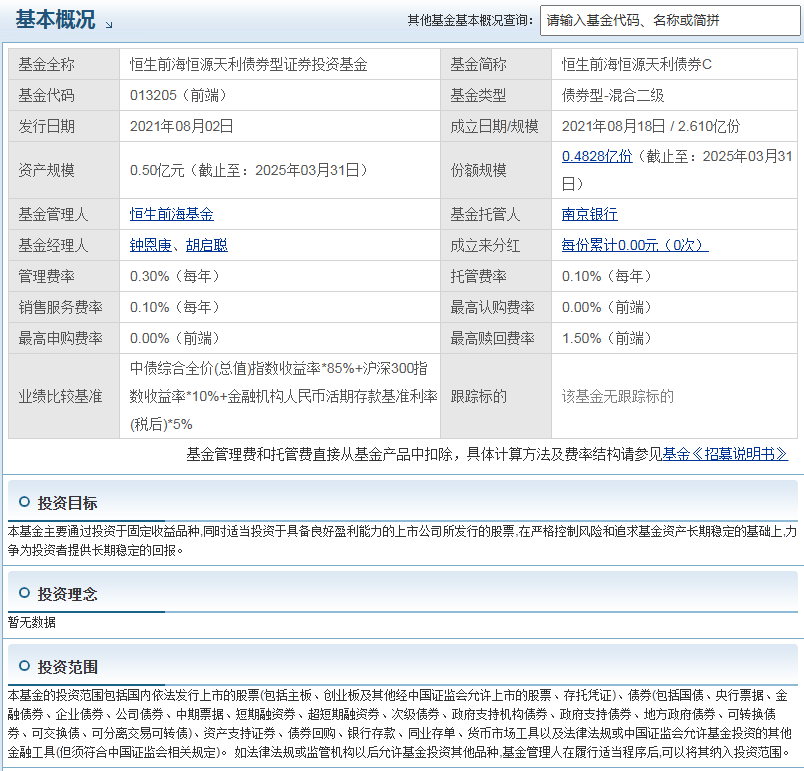Click the circle icon beside 投资目标
Screen dimensions: 804x771
(x=24, y=502)
